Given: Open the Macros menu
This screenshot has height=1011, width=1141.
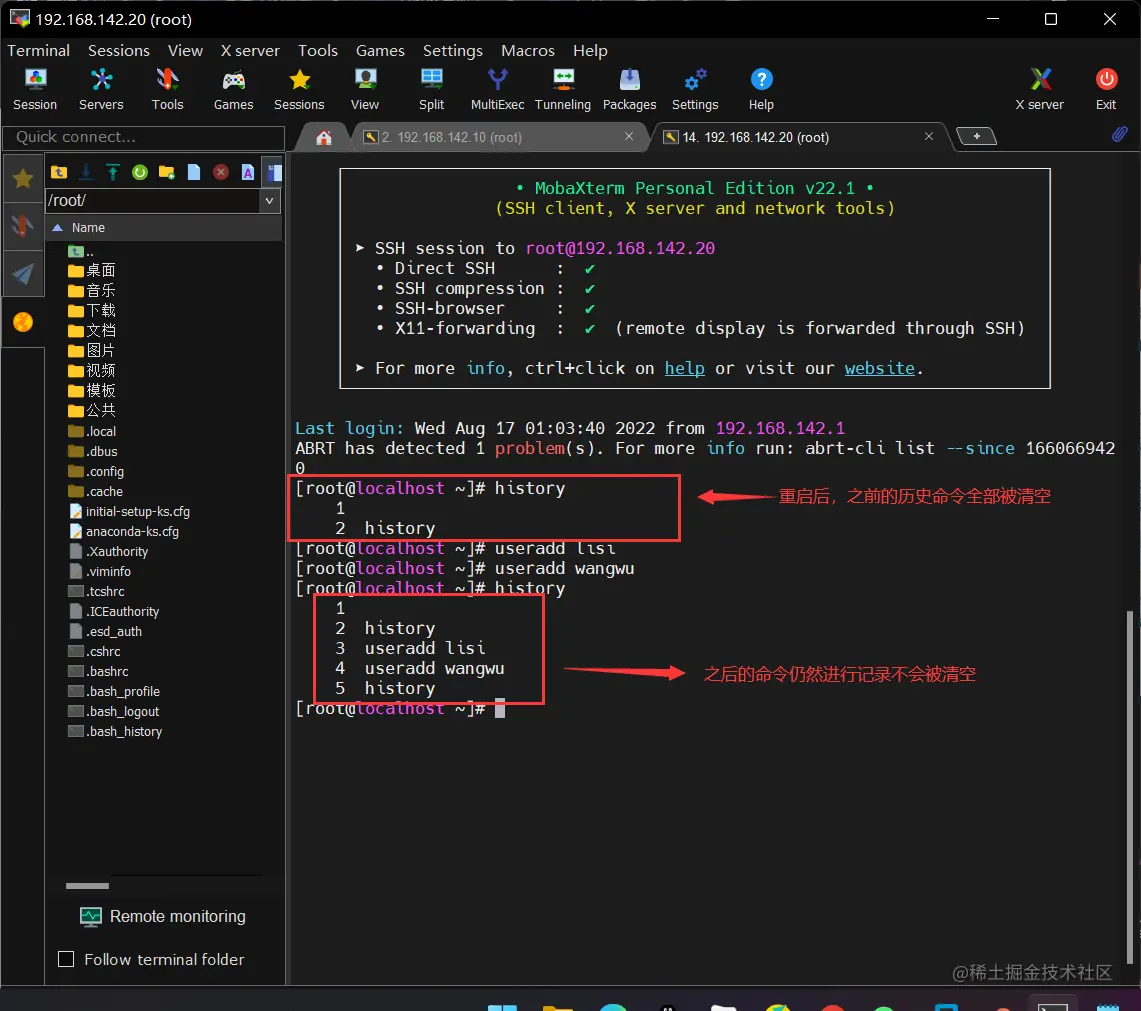Looking at the screenshot, I should click(x=527, y=51).
